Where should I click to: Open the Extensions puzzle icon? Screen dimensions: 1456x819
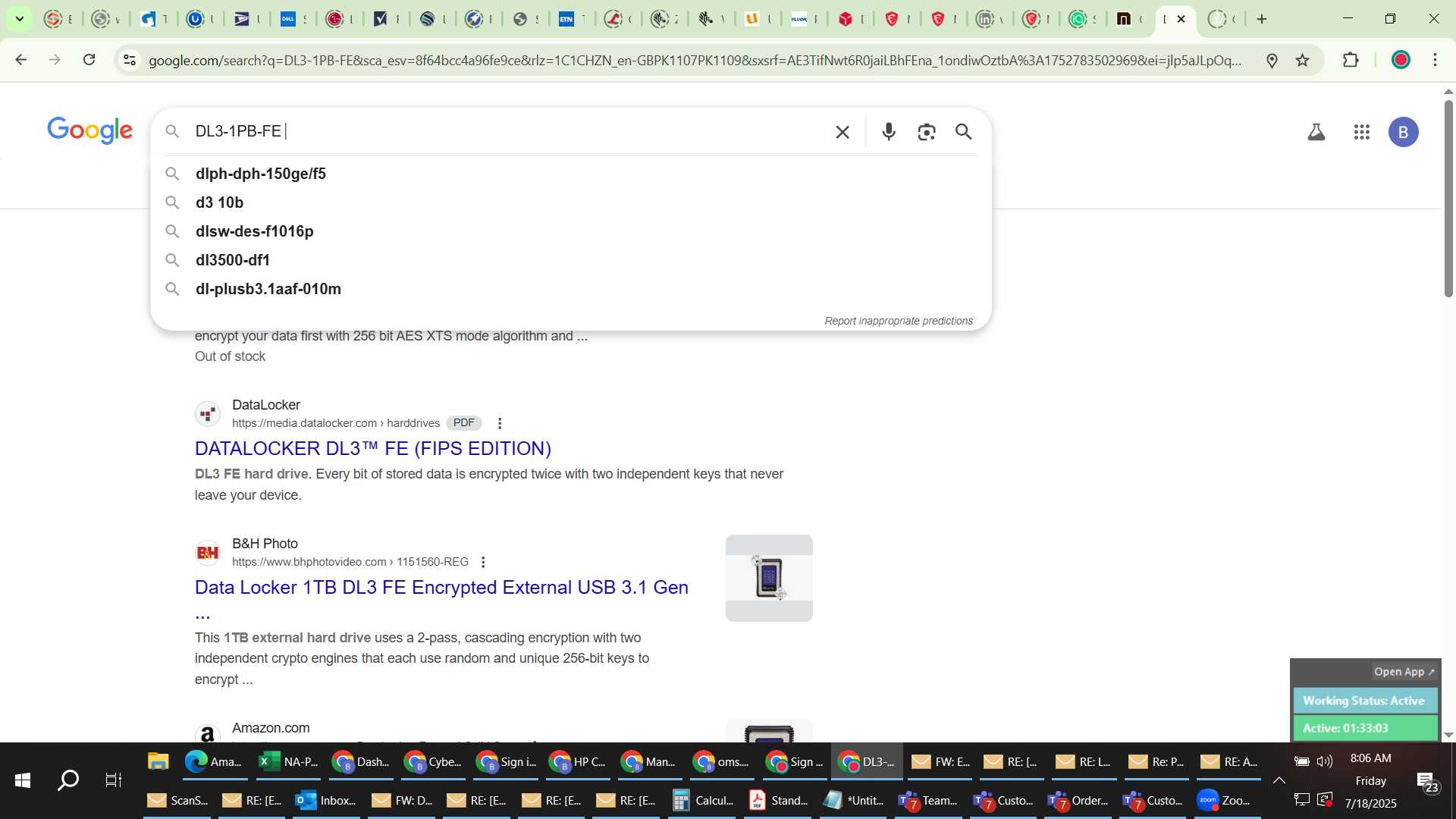click(x=1351, y=60)
